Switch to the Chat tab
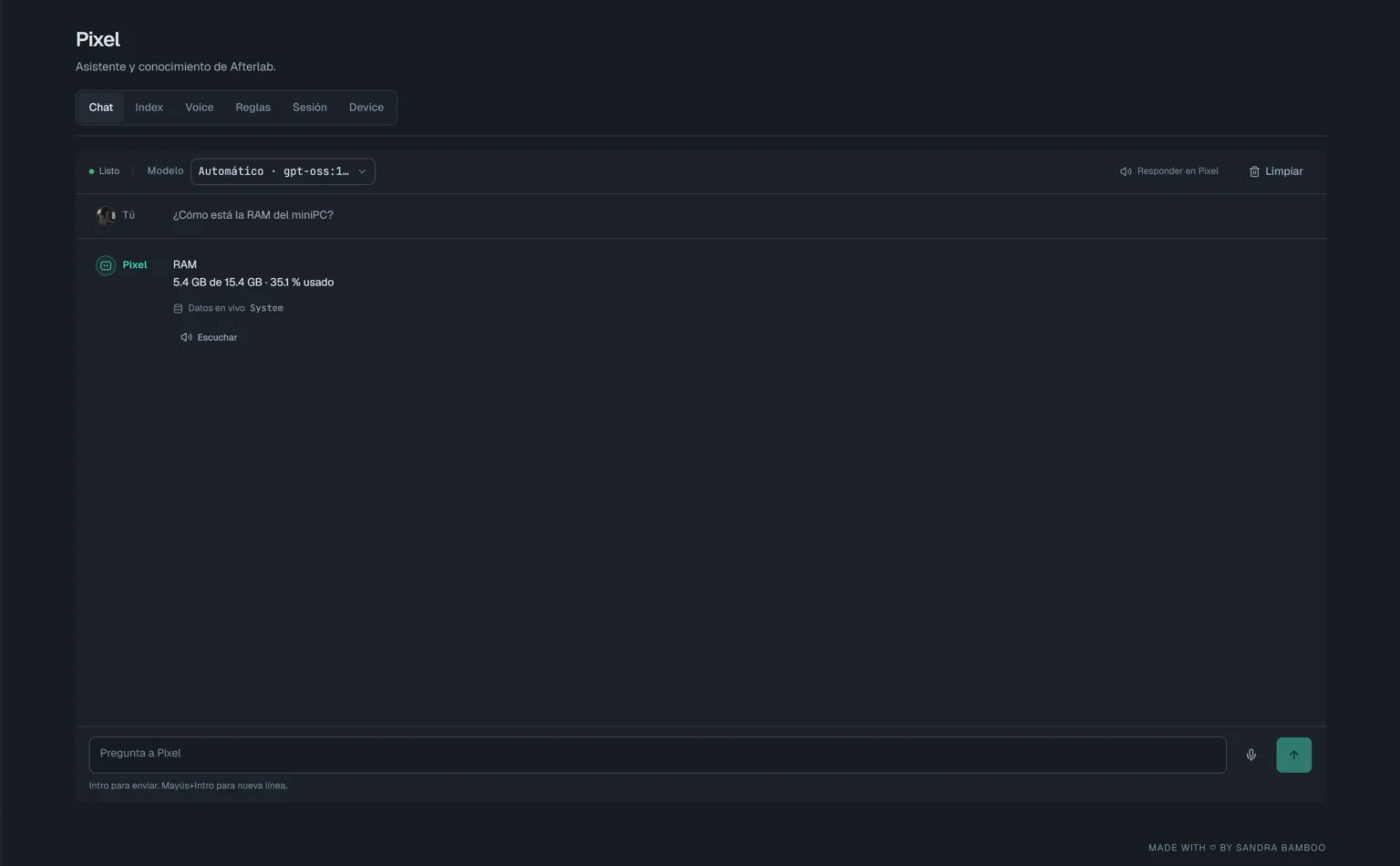This screenshot has width=1400, height=866. point(101,108)
